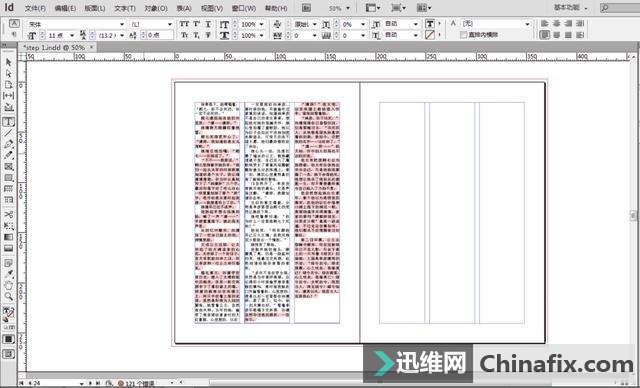Toggle Subscript formatting button
The height and width of the screenshot is (388, 640).
[196, 35]
